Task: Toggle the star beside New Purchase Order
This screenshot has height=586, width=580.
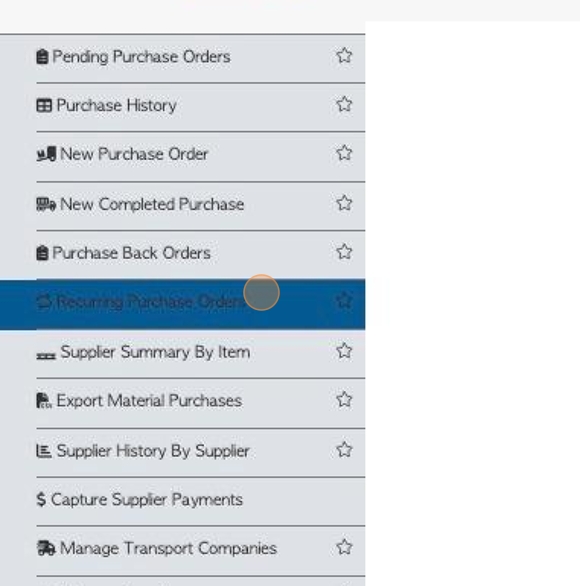Action: [x=344, y=153]
